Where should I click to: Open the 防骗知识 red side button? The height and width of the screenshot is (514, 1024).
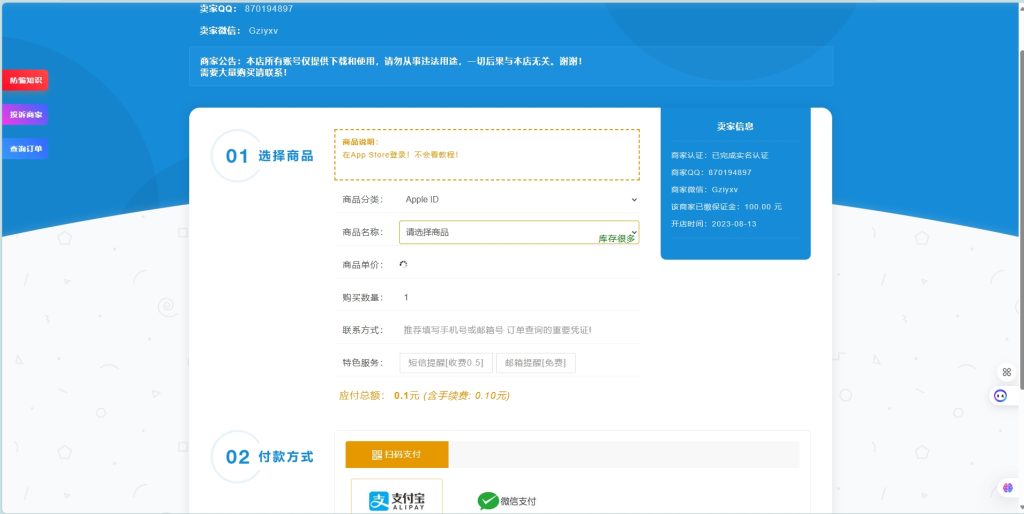pos(25,80)
